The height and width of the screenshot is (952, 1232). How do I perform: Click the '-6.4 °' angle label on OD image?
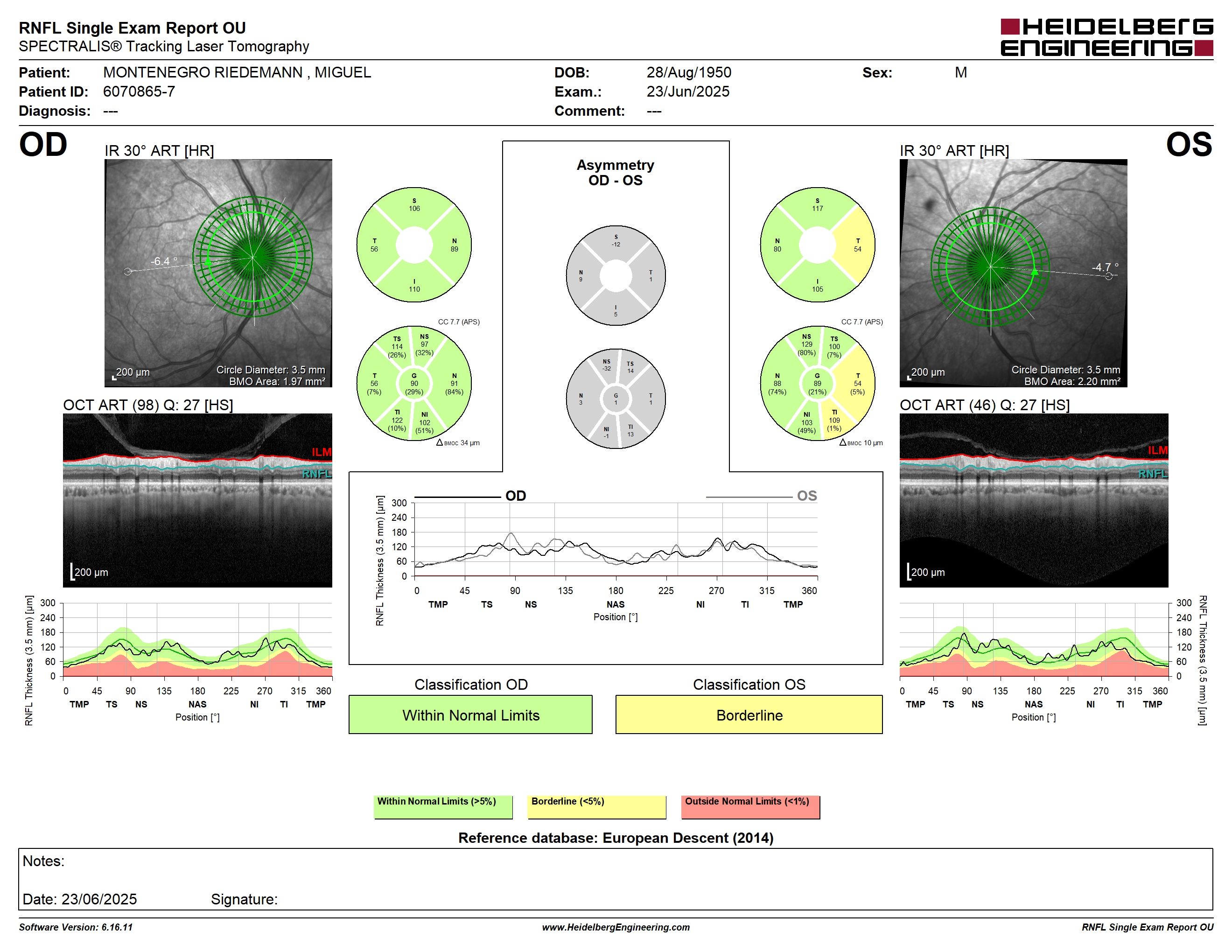pos(164,261)
